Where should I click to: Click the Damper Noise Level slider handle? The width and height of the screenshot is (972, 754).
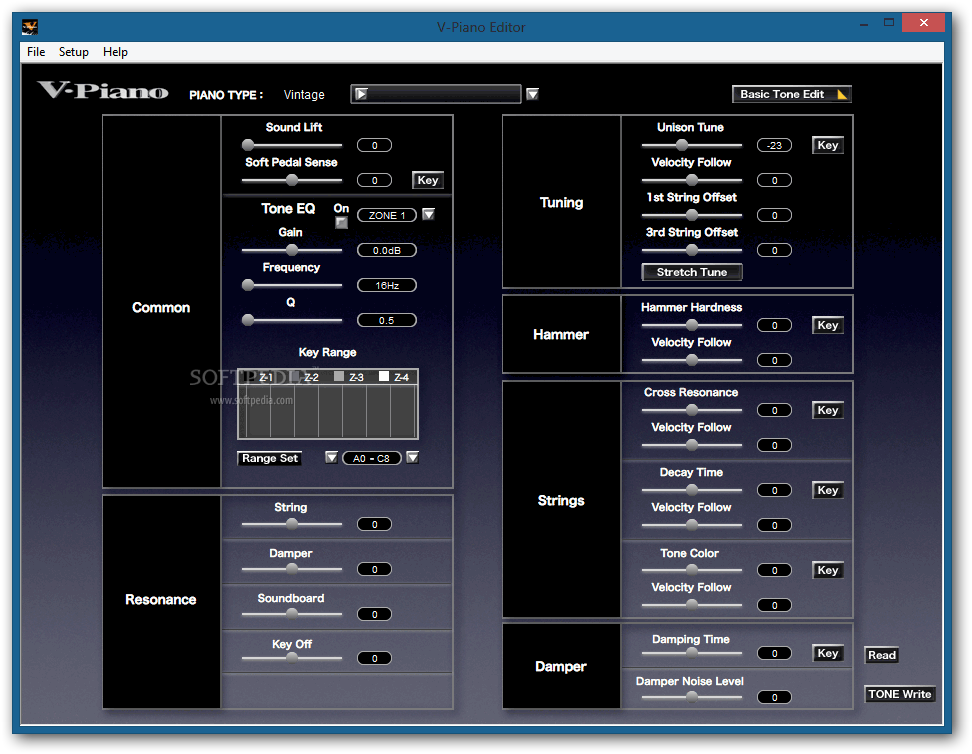692,697
